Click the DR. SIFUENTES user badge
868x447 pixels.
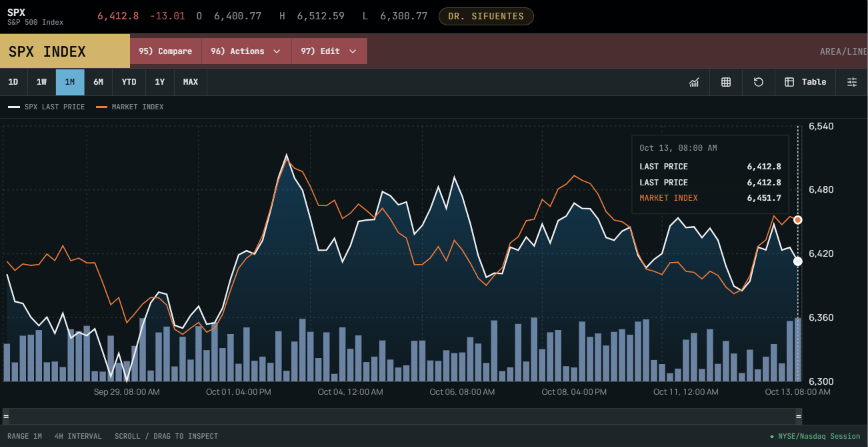[486, 16]
